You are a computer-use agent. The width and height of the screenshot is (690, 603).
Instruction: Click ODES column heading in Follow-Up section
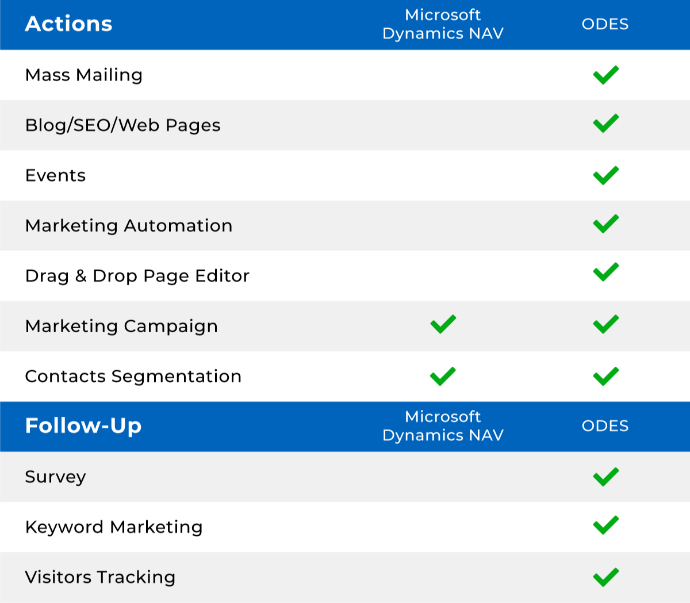605,426
